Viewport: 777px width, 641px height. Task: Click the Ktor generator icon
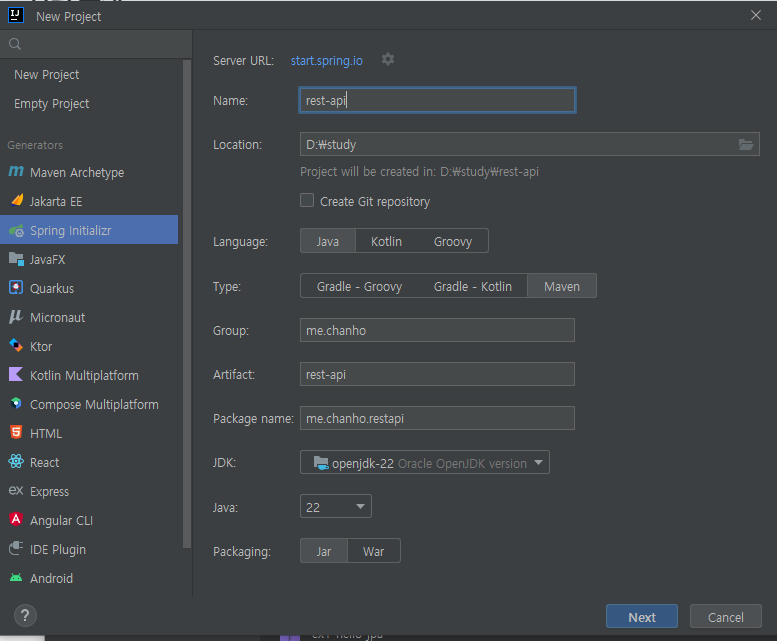[x=16, y=345]
